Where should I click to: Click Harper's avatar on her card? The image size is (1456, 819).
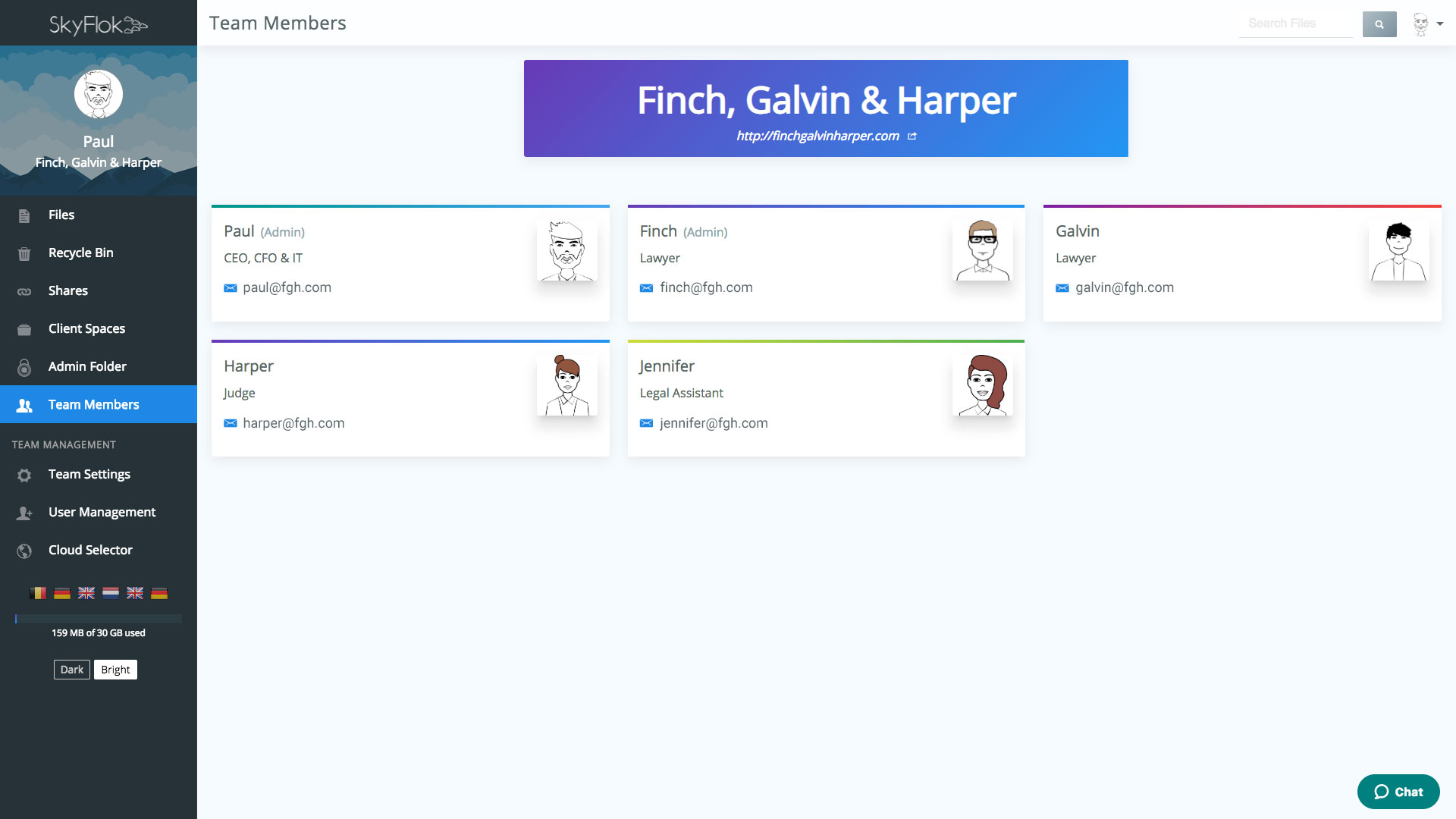coord(567,385)
